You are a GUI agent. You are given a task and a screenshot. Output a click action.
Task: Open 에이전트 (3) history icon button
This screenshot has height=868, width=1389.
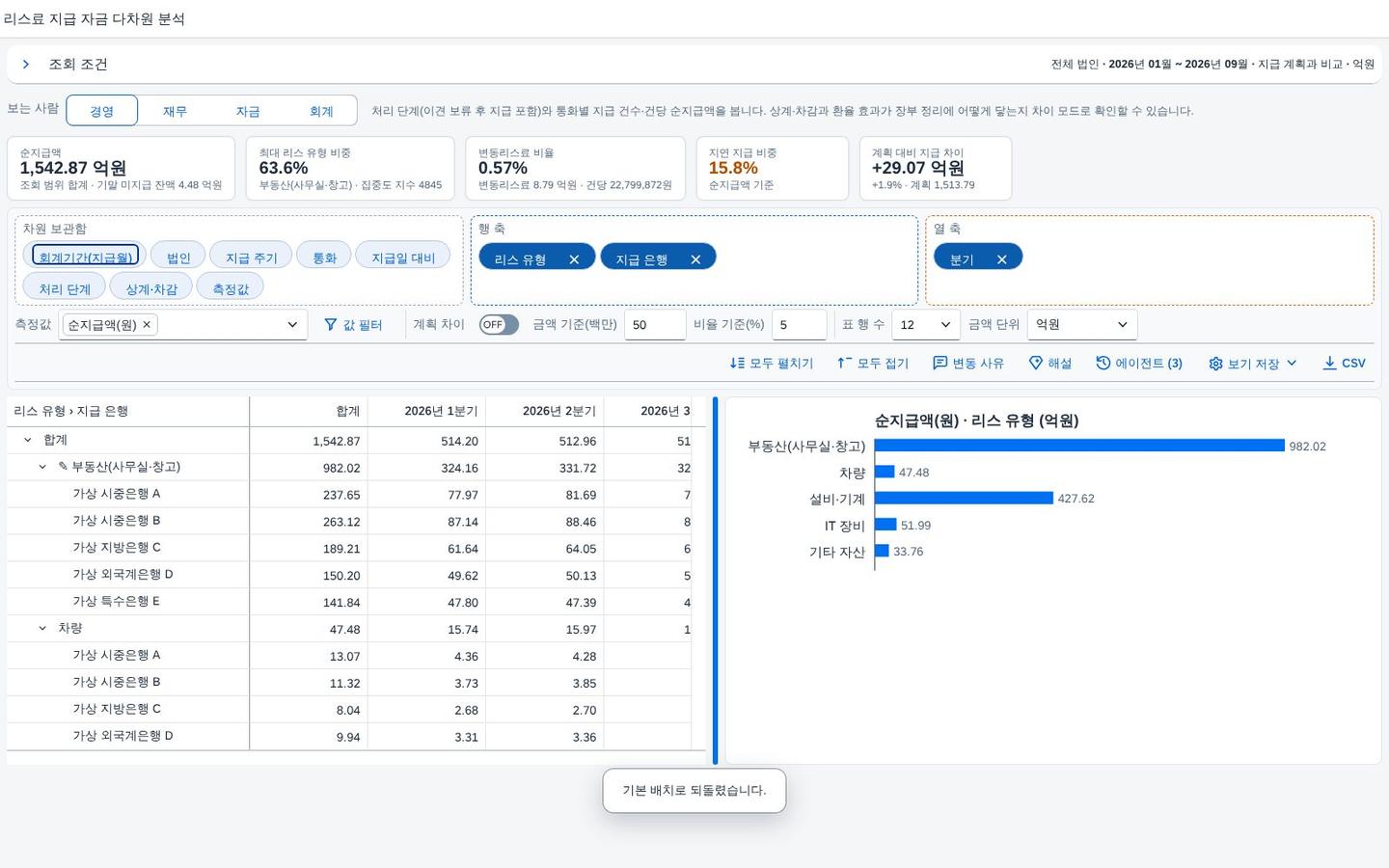1139,364
